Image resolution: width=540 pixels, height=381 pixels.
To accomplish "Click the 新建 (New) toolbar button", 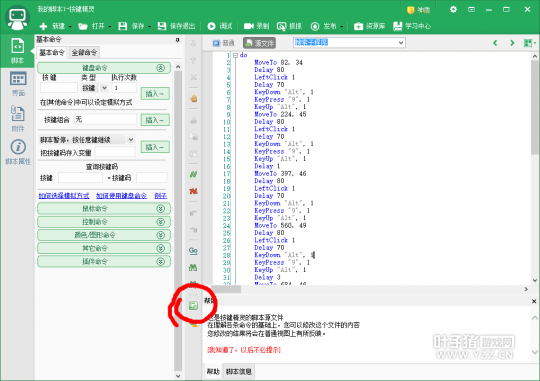I will click(52, 26).
